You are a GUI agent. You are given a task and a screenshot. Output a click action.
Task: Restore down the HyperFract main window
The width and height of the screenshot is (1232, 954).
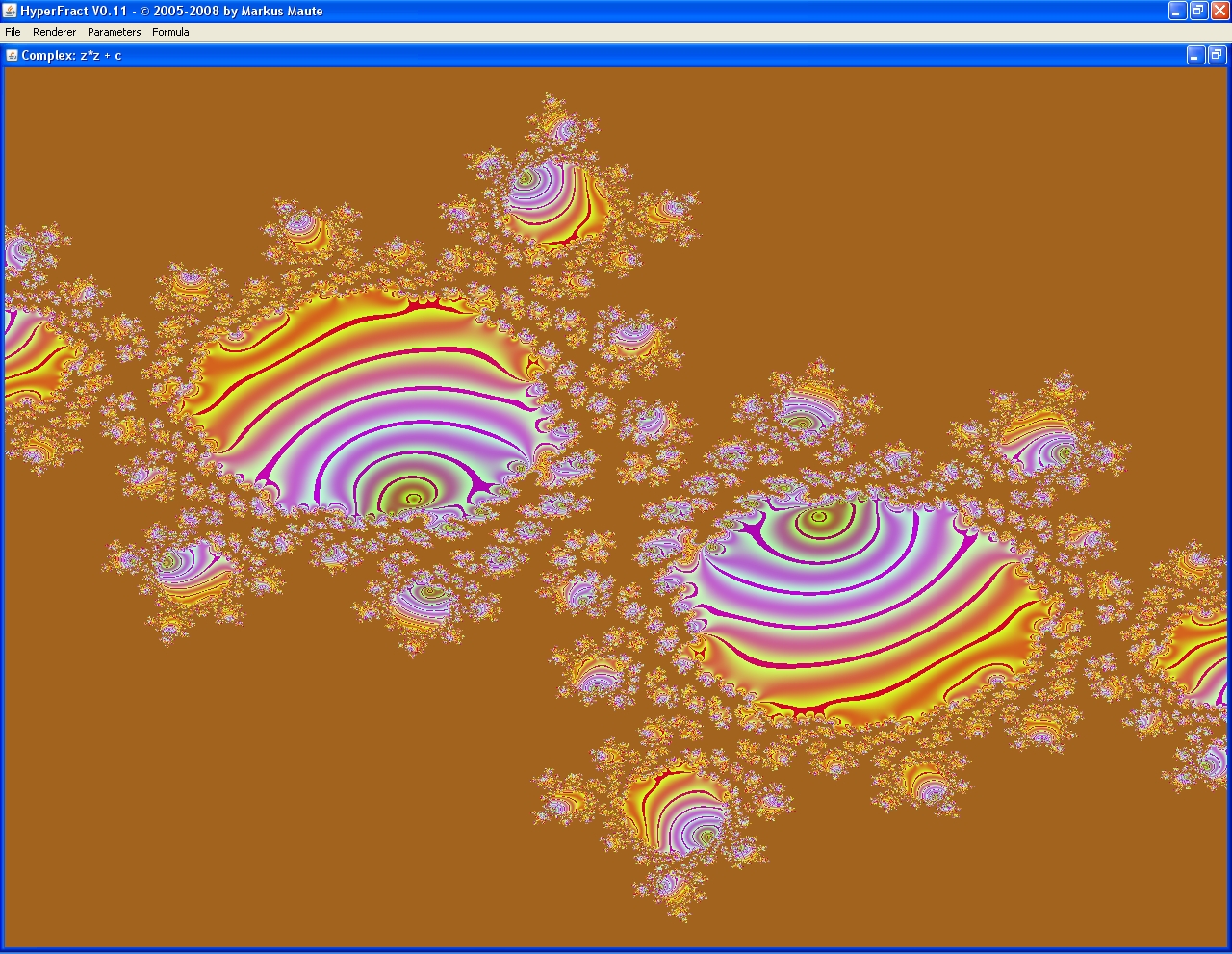point(1198,11)
